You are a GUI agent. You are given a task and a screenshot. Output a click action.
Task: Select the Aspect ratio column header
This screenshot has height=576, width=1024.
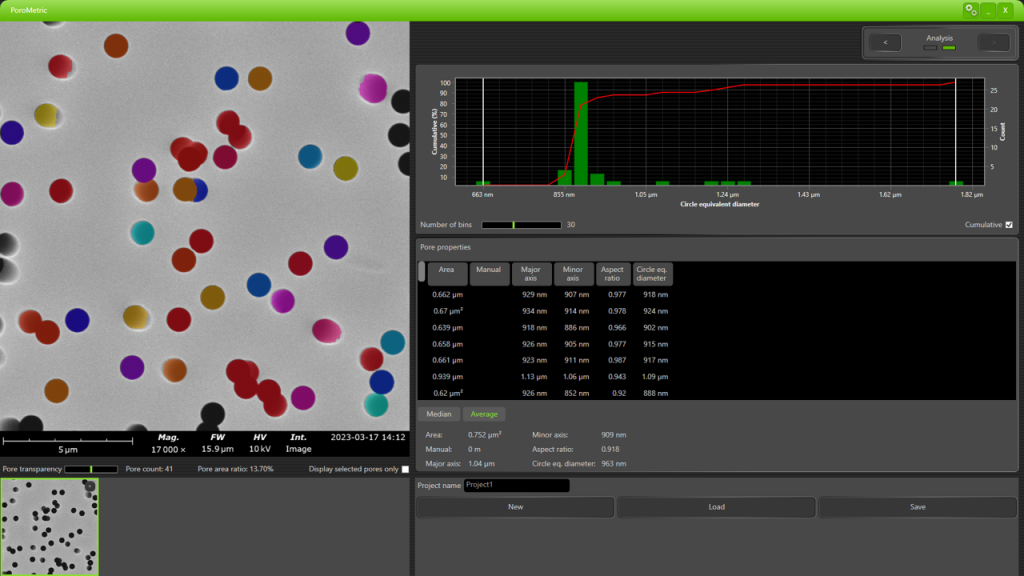pos(613,273)
